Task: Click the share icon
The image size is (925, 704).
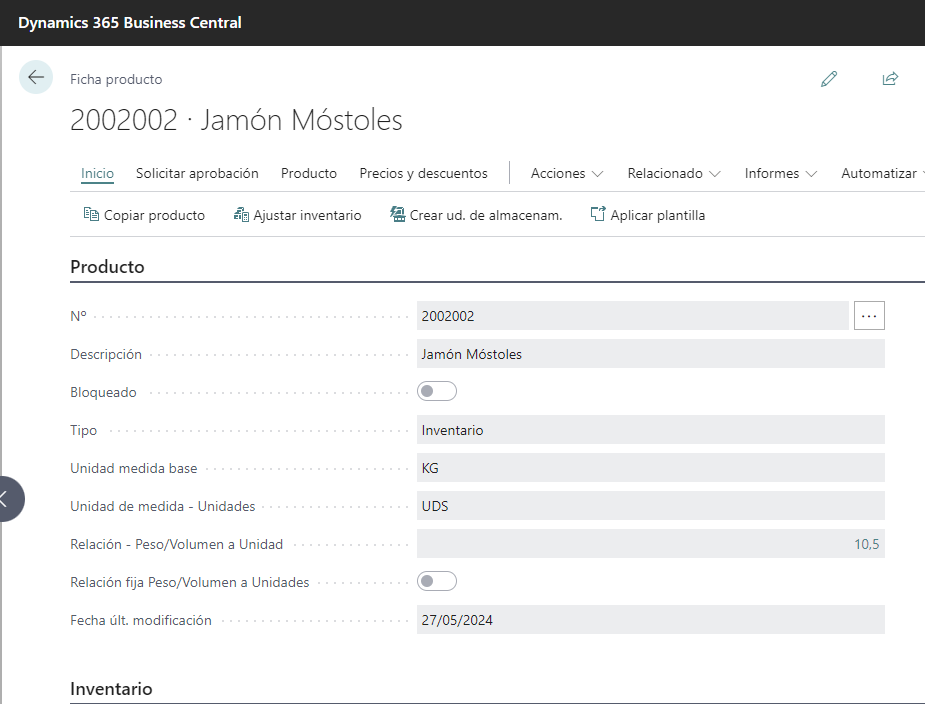Action: coord(890,79)
